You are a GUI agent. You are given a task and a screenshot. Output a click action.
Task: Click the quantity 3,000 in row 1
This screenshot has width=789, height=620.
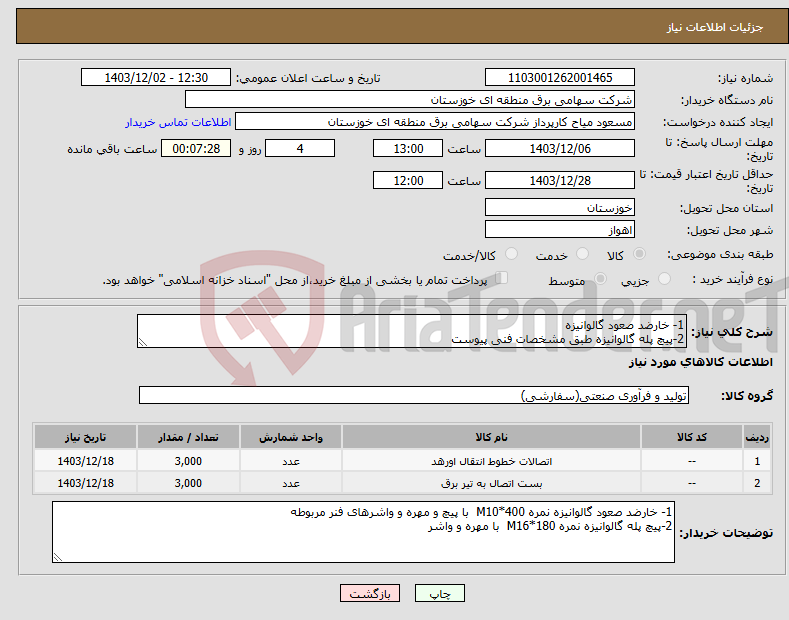pos(188,461)
